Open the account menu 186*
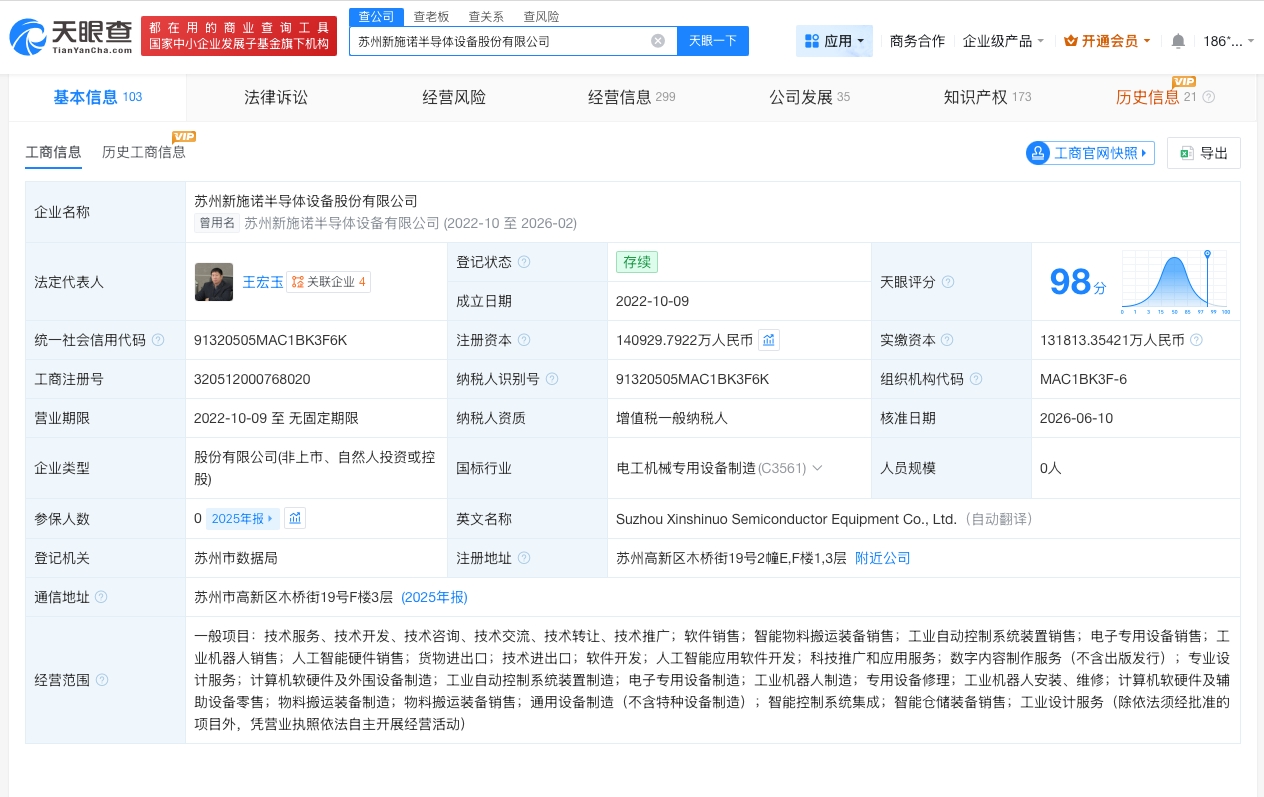This screenshot has height=797, width=1264. tap(1227, 41)
